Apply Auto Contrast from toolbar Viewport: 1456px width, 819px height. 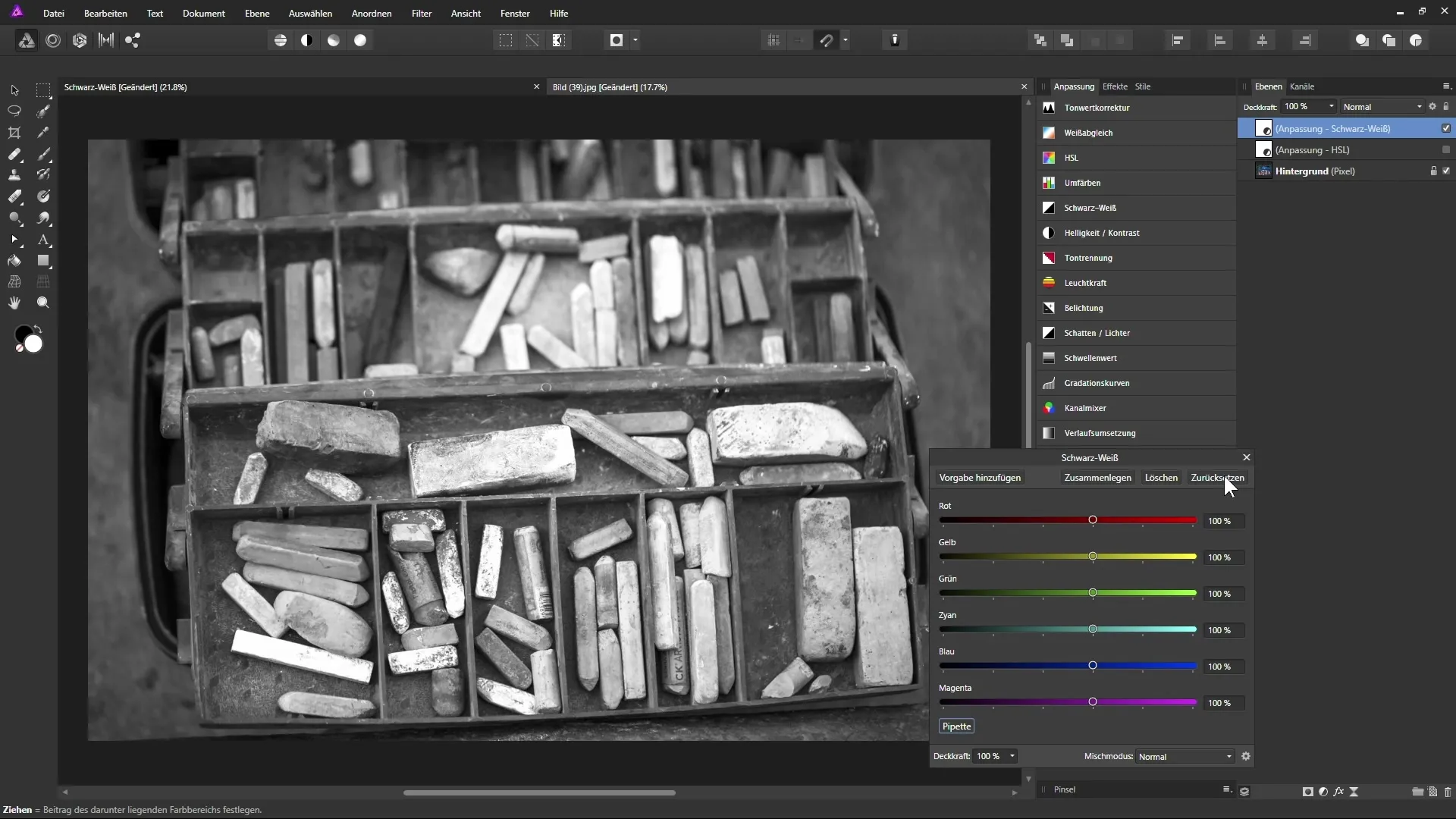(x=307, y=41)
